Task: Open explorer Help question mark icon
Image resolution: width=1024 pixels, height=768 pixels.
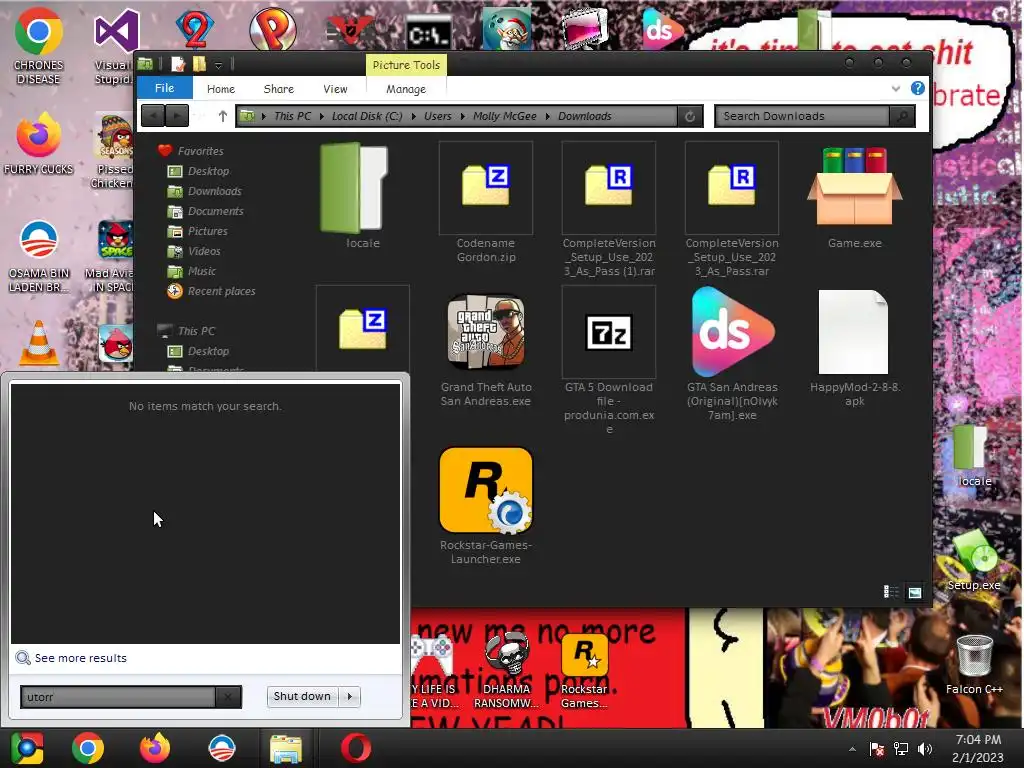Action: pos(918,88)
